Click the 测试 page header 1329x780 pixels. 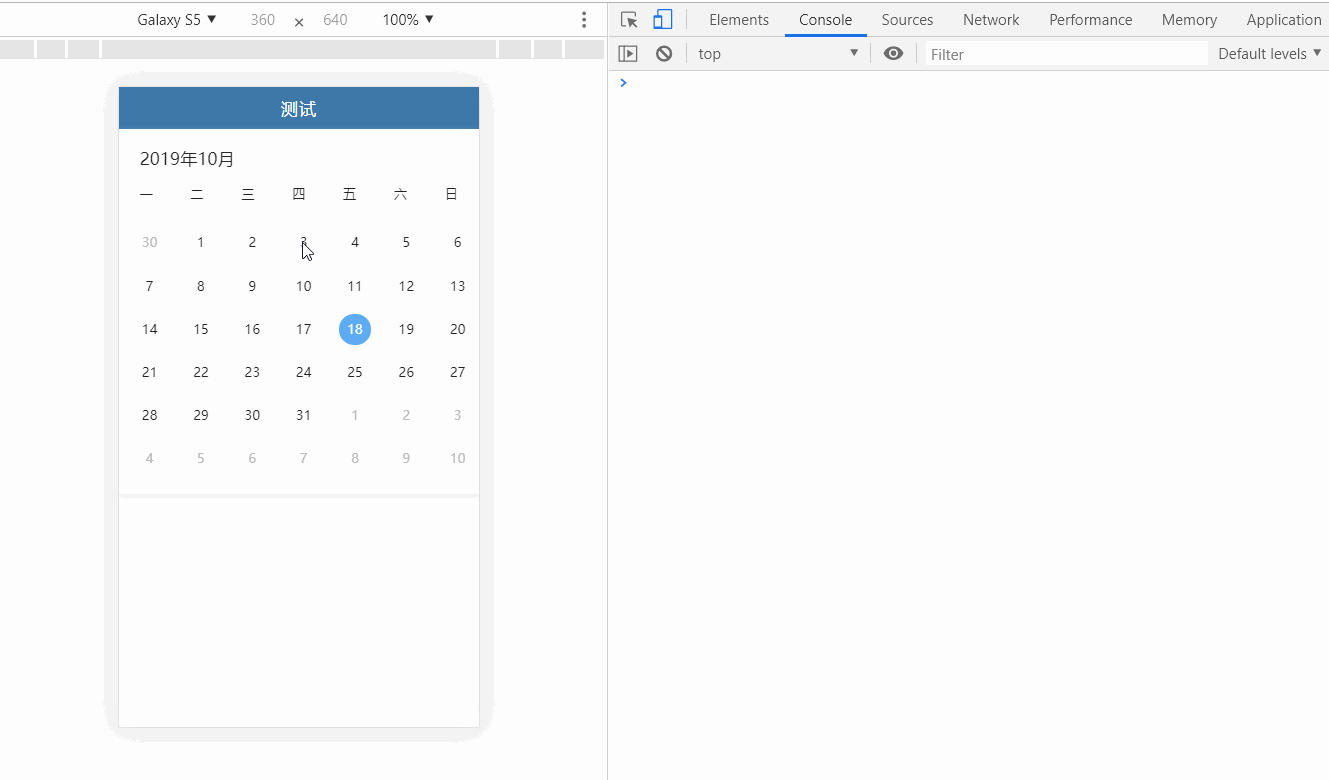299,109
